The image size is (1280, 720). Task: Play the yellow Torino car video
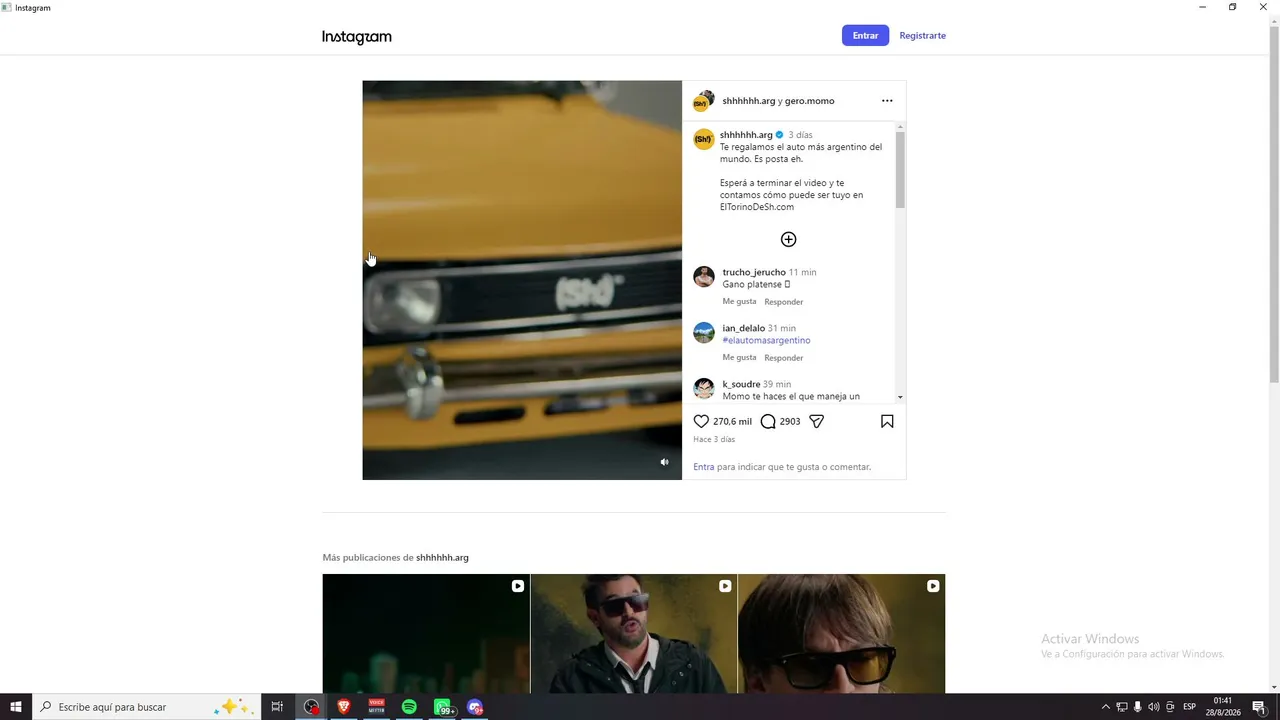point(522,280)
